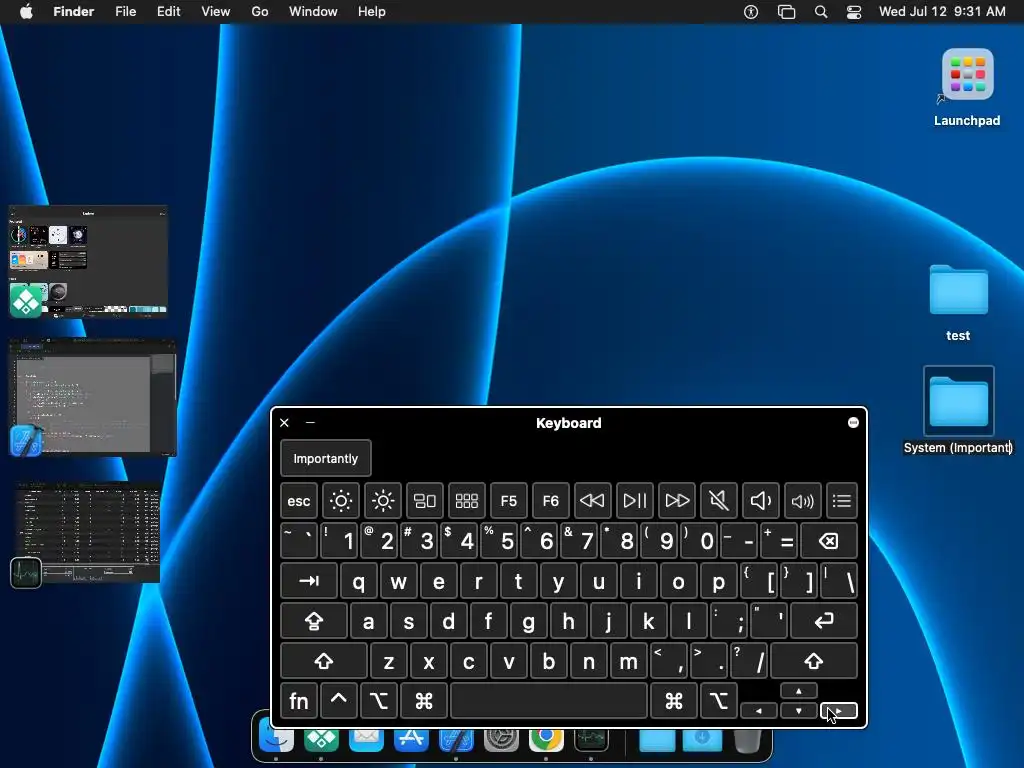Insert the 'Importantly' typing suggestion
The height and width of the screenshot is (768, 1024).
pyautogui.click(x=326, y=458)
